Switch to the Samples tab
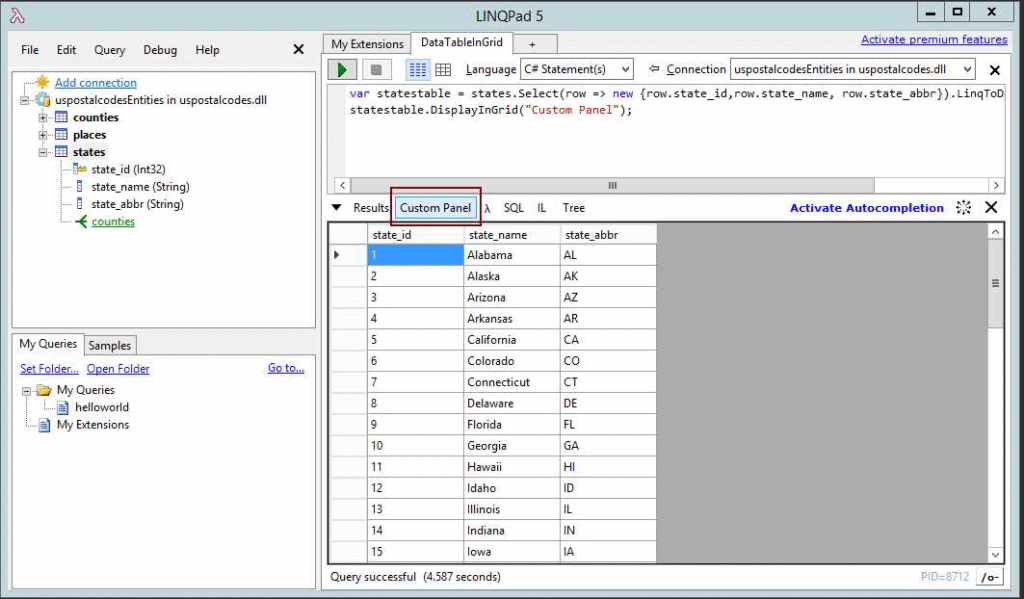This screenshot has height=599, width=1024. pos(109,345)
